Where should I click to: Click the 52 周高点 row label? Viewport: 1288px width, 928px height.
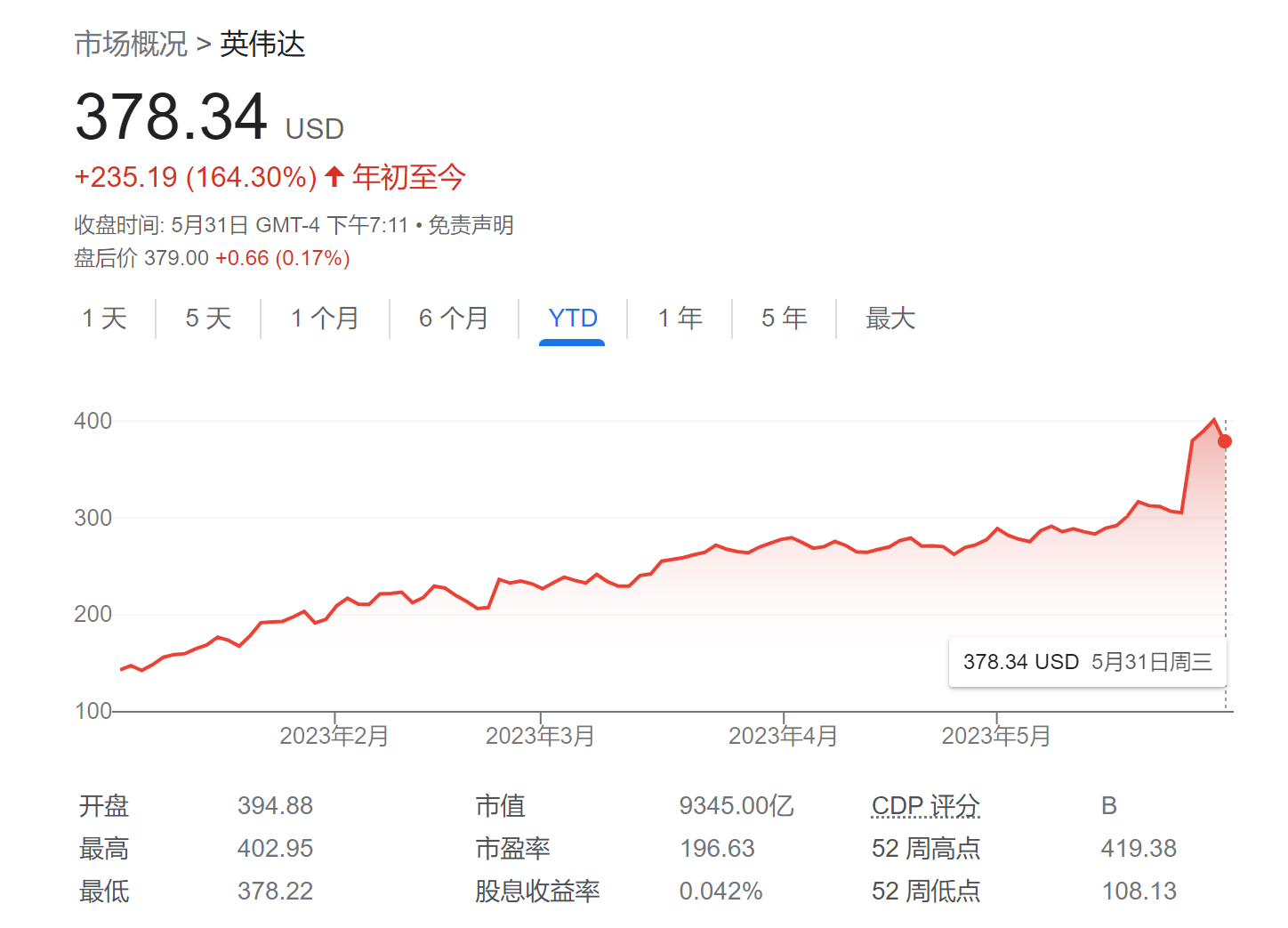926,848
